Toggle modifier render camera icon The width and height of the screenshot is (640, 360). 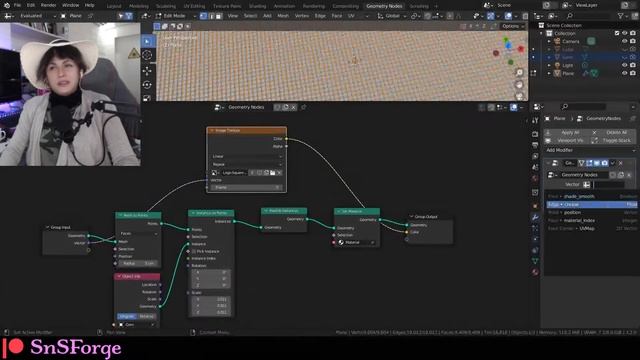[604, 163]
